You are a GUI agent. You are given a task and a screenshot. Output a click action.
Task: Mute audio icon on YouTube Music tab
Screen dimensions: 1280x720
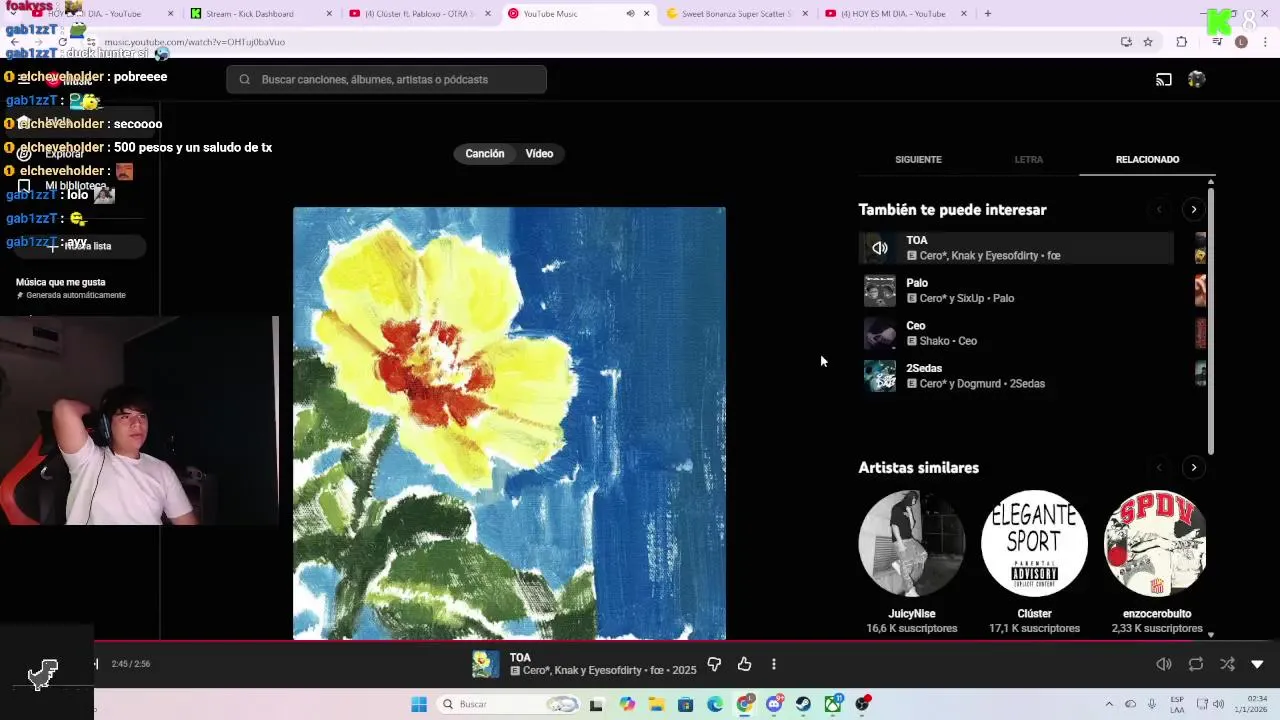pyautogui.click(x=630, y=14)
